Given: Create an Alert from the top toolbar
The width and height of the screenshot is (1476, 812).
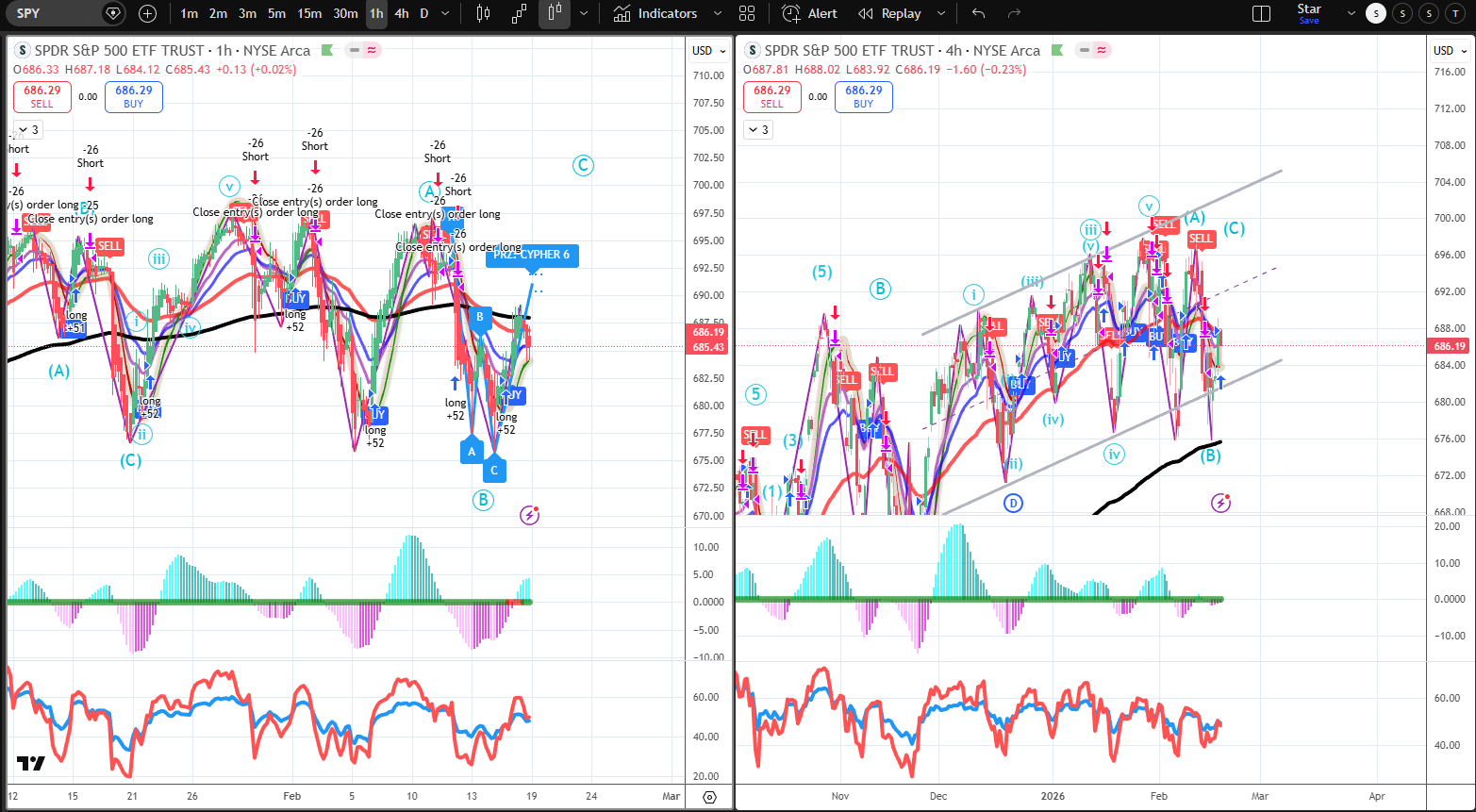Looking at the screenshot, I should coord(810,13).
